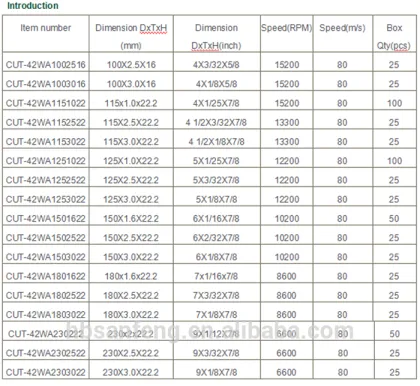This screenshot has height=386, width=420.
Task: Select dimension cell 115x1.0x22.2
Action: tap(131, 103)
